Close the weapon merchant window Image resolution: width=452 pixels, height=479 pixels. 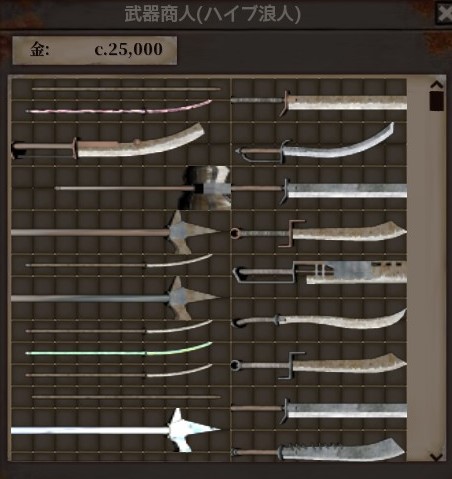(444, 14)
